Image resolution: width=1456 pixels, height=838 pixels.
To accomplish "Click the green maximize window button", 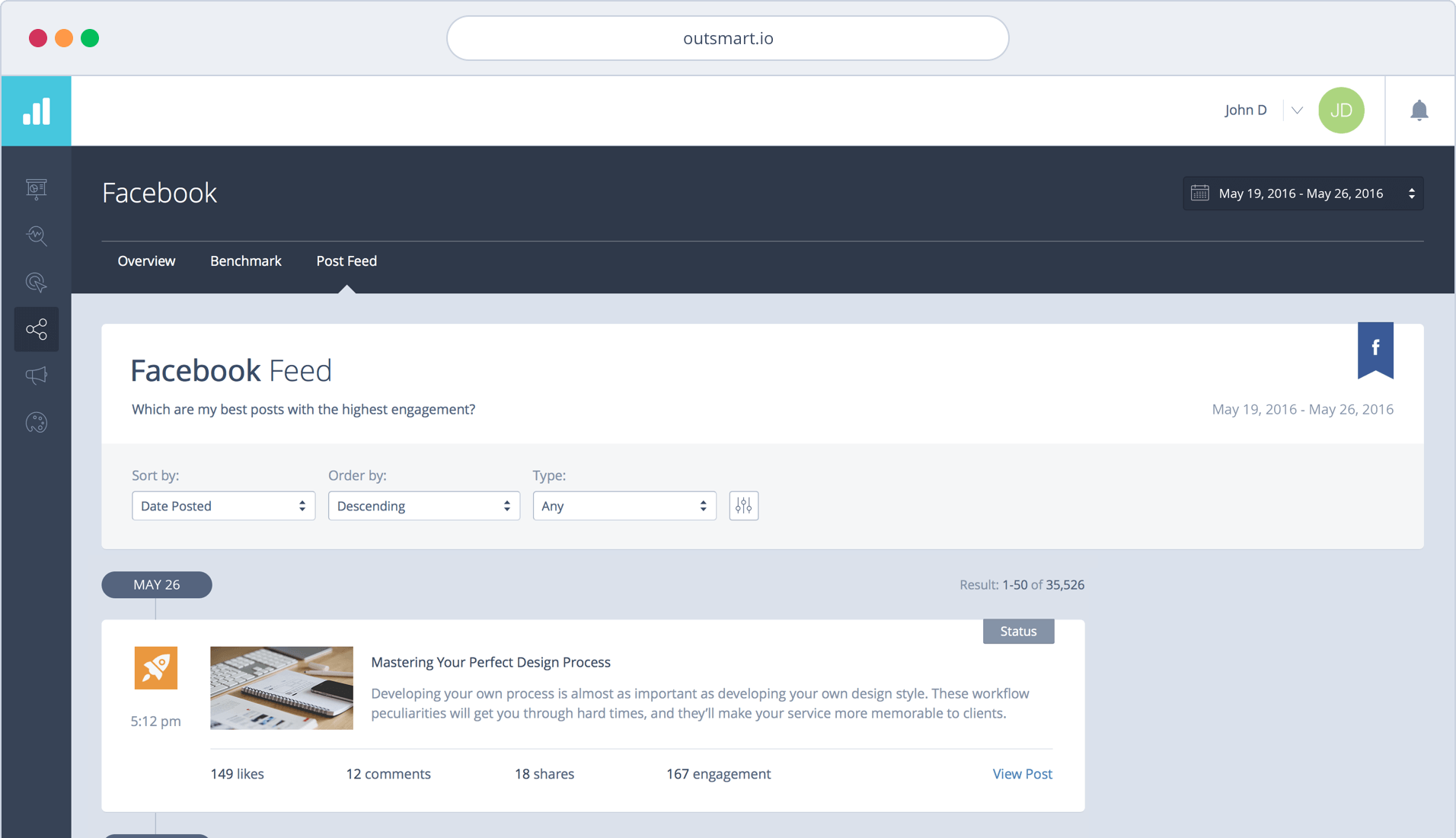I will (x=90, y=38).
